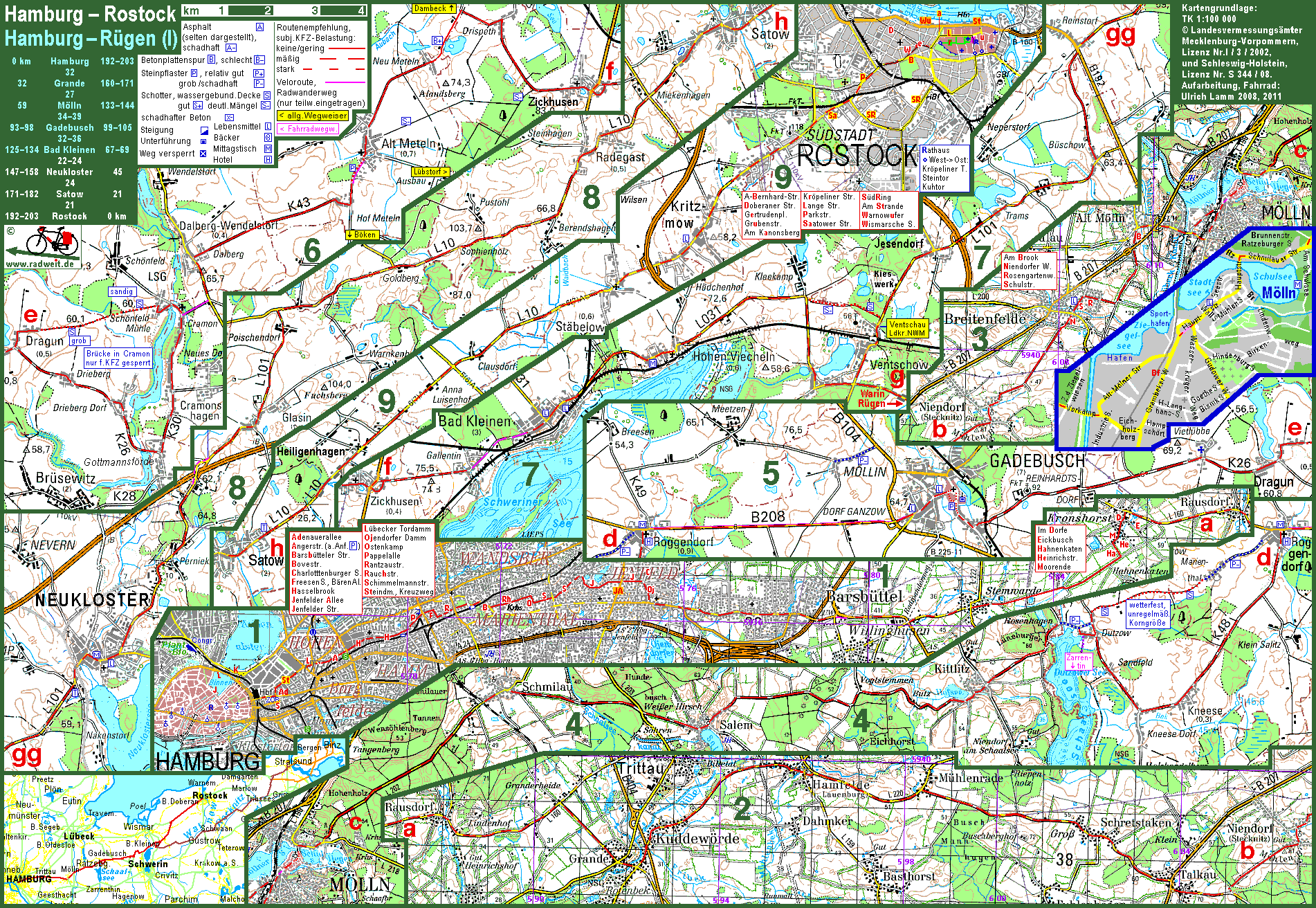The height and width of the screenshot is (908, 1316).
Task: Select the Bäcker symbol in the legend
Action: click(x=268, y=138)
